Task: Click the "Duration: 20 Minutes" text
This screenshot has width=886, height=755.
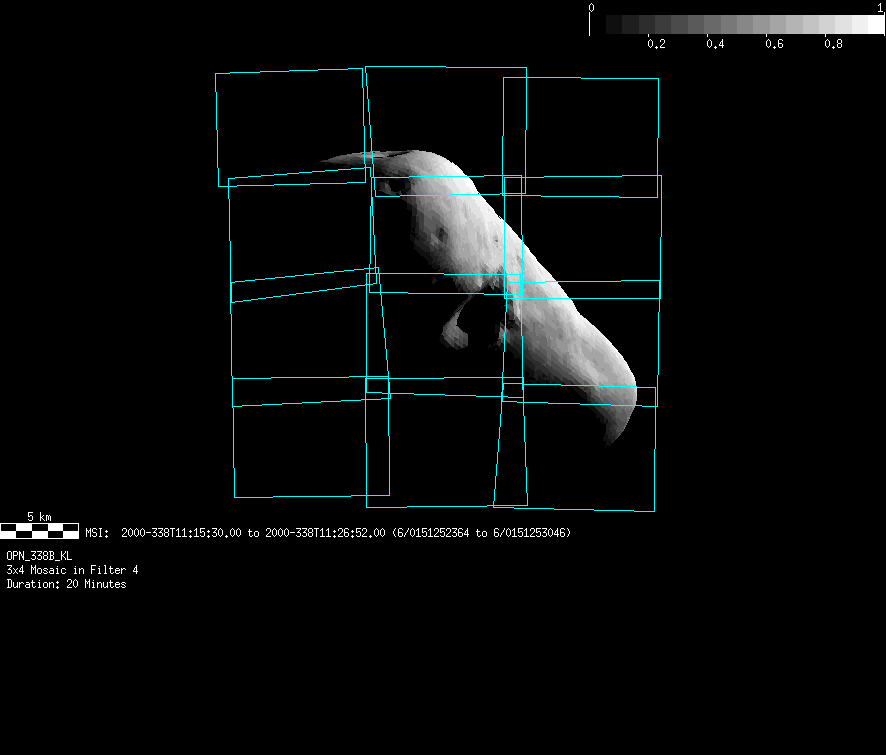Action: tap(66, 584)
